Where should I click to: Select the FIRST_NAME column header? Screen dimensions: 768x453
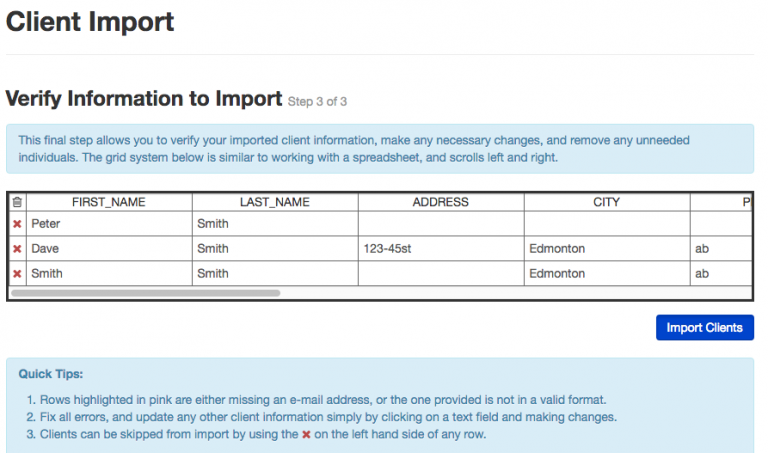pos(109,202)
